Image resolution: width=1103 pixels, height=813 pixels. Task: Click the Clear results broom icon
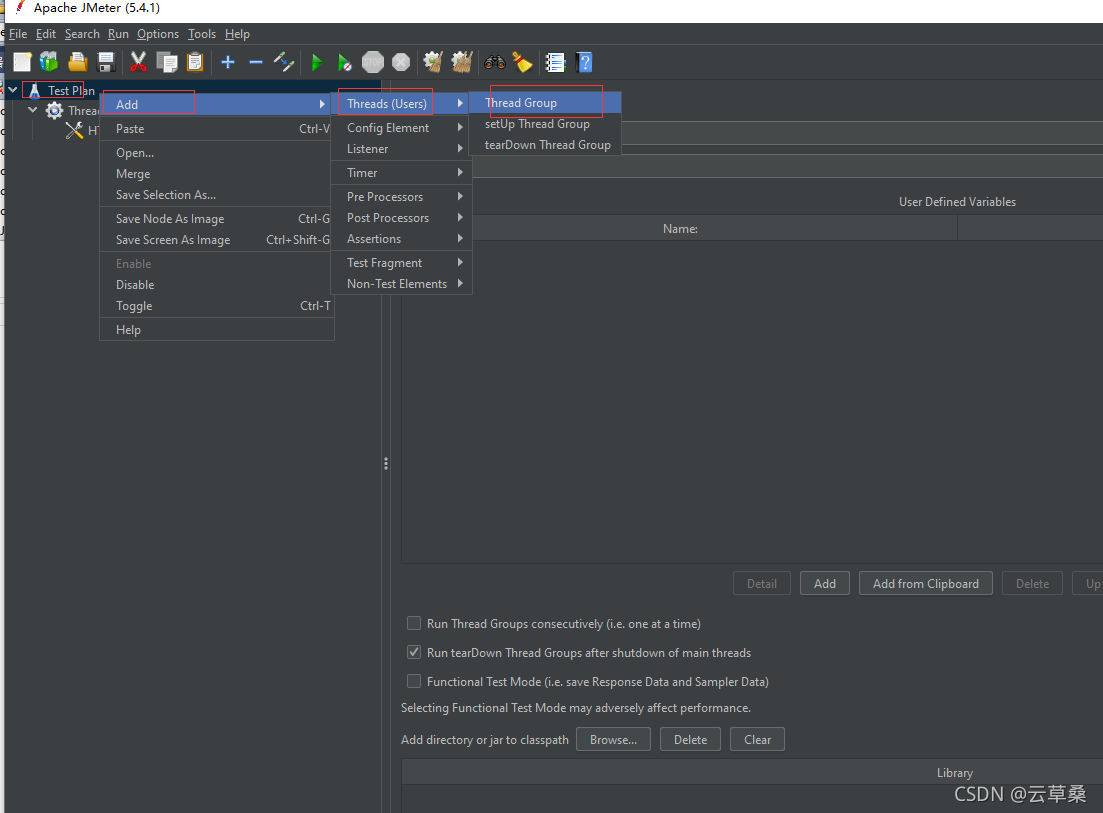click(433, 62)
